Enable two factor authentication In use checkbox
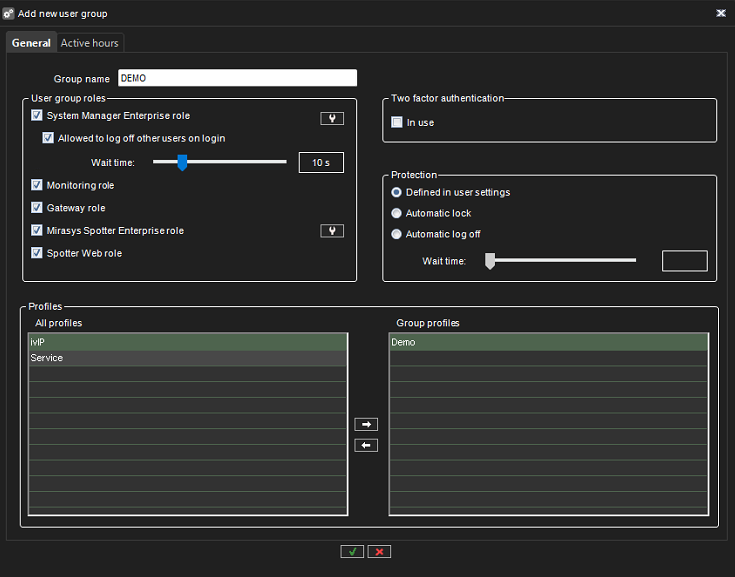 tap(397, 123)
